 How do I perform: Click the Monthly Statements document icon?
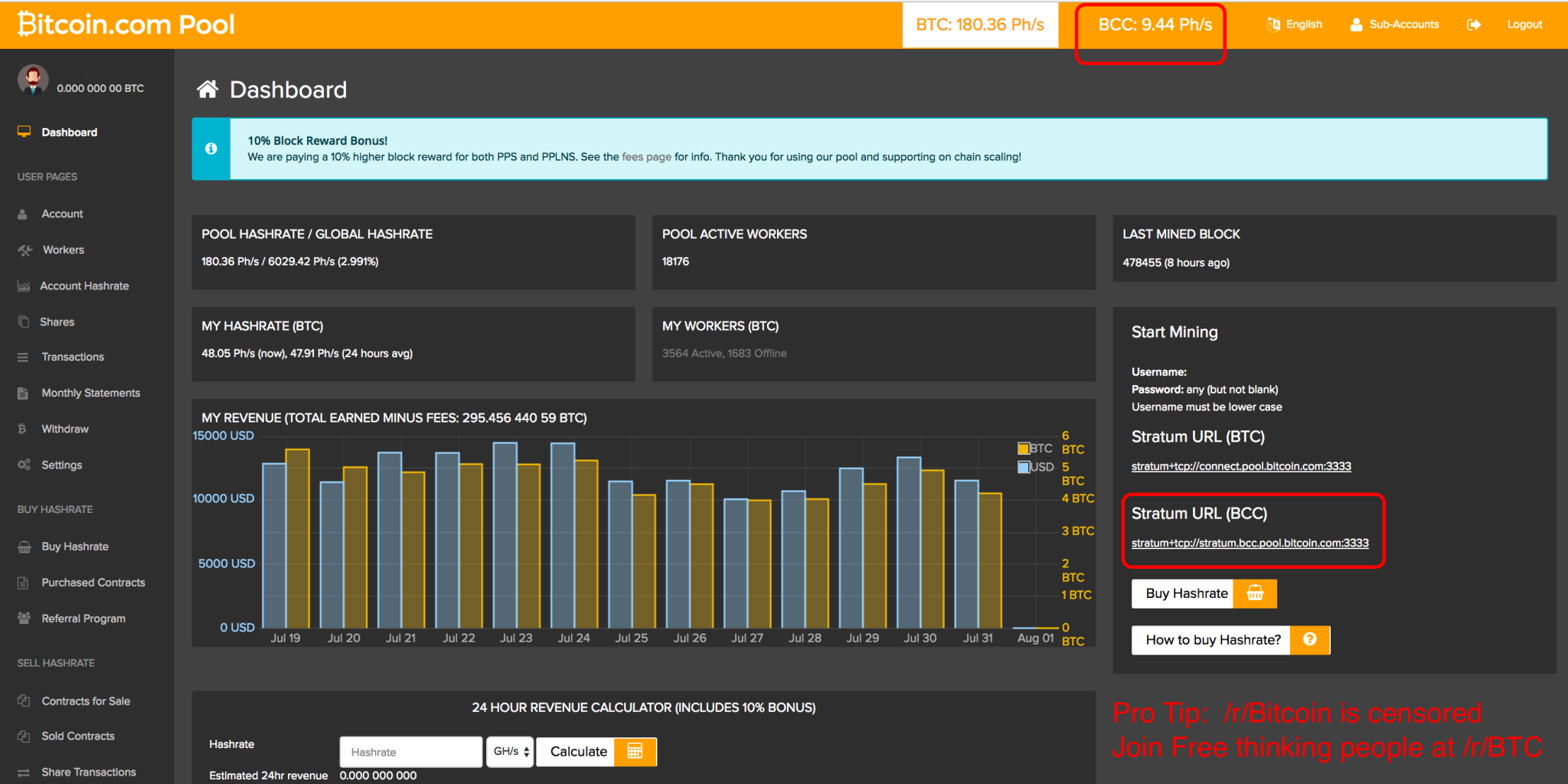[23, 393]
